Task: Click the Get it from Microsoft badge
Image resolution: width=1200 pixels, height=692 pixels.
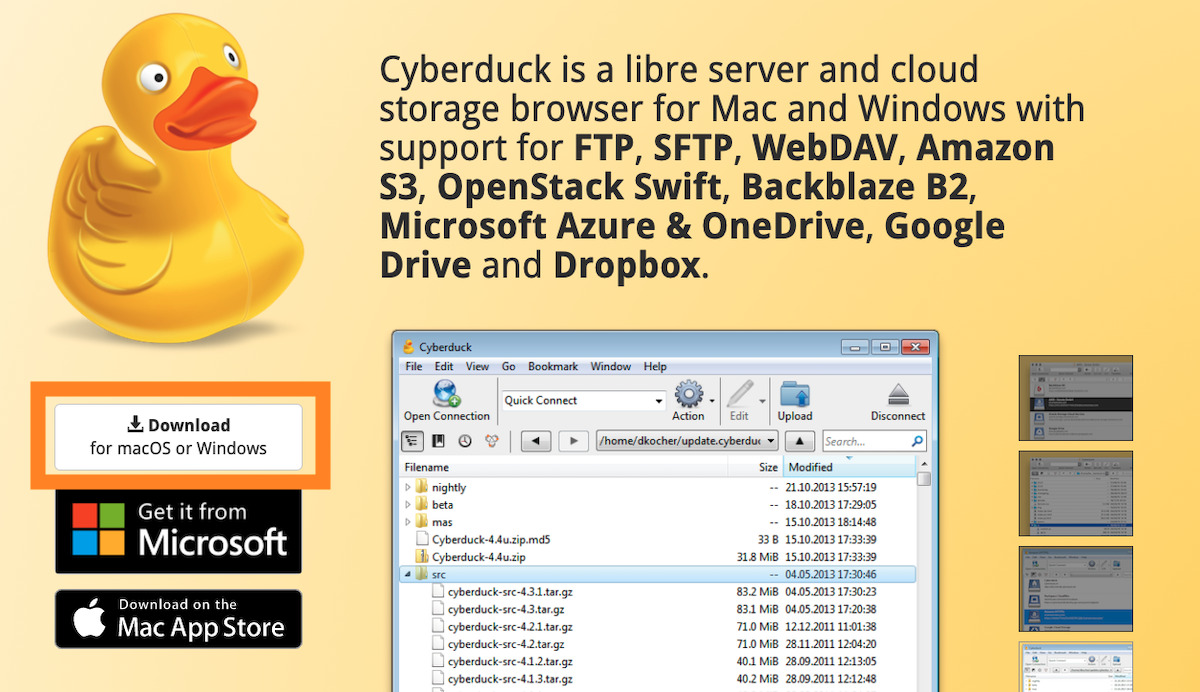Action: point(178,530)
